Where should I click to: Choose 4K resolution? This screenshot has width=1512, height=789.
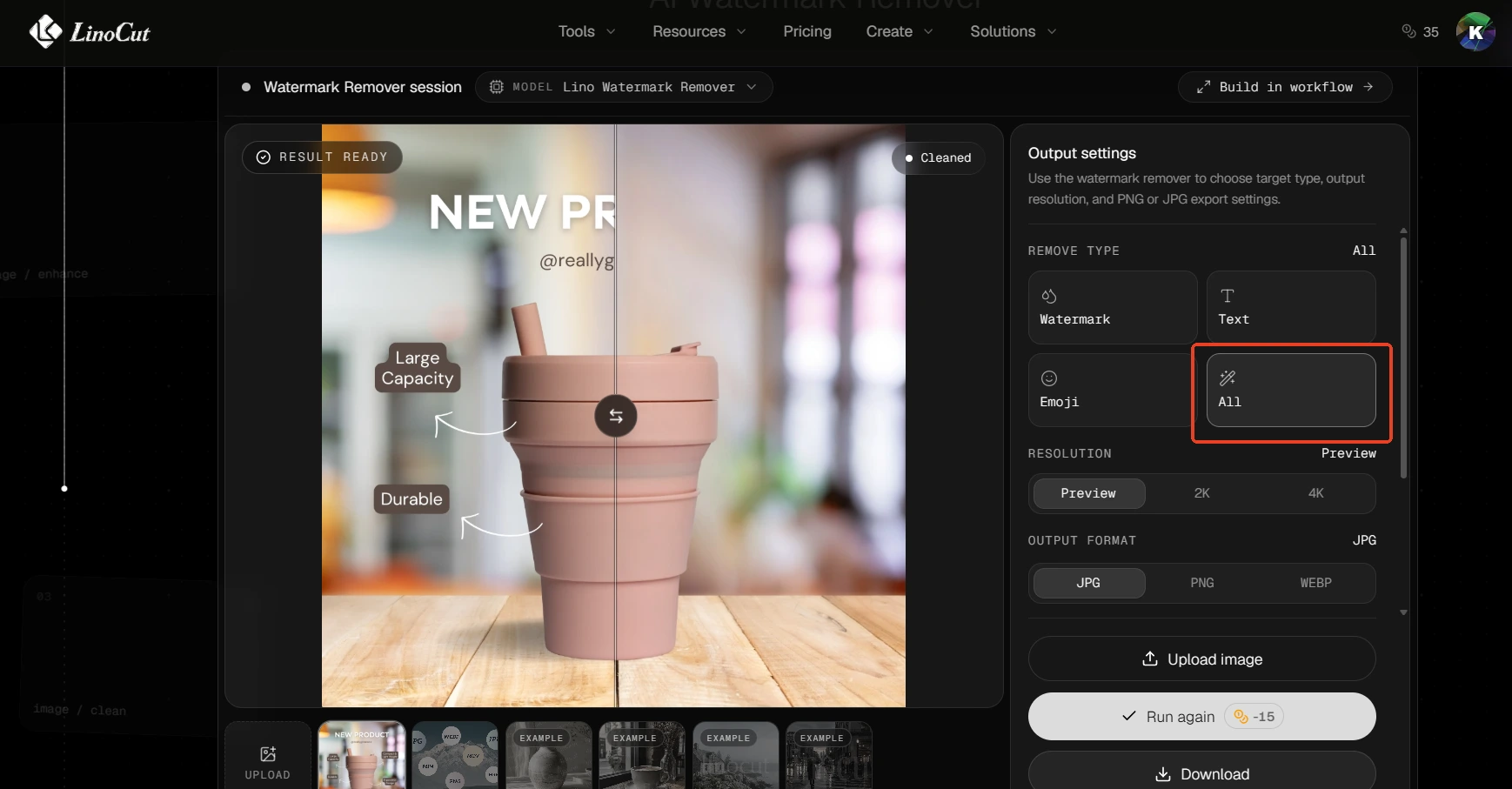coord(1316,493)
